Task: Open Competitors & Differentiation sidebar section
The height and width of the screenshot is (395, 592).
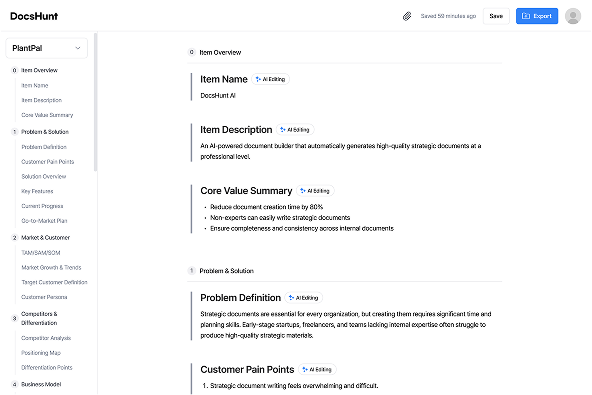Action: (39, 318)
